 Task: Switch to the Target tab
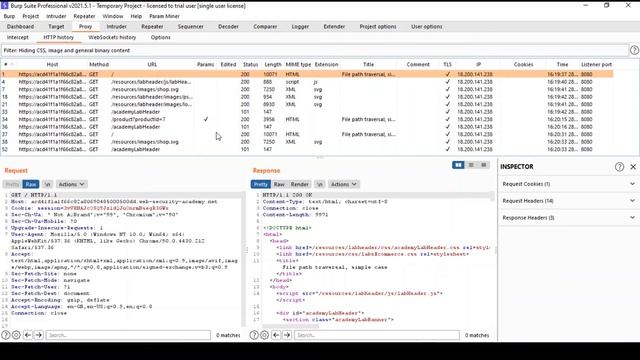pos(56,27)
